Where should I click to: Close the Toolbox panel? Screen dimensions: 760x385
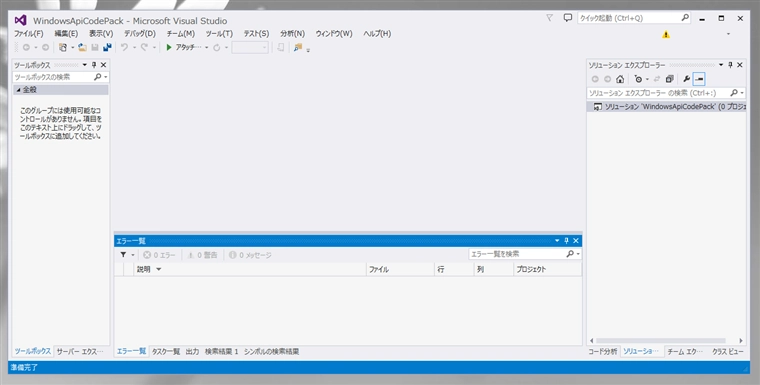point(103,65)
